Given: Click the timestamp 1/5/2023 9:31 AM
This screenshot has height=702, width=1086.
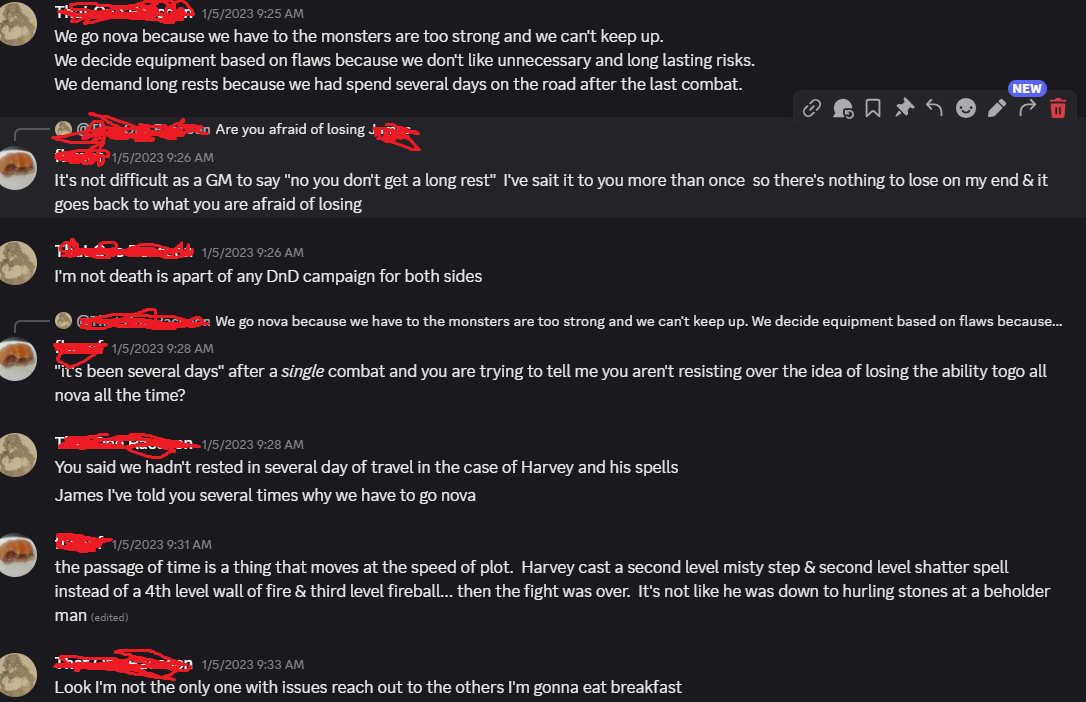Looking at the screenshot, I should [162, 544].
